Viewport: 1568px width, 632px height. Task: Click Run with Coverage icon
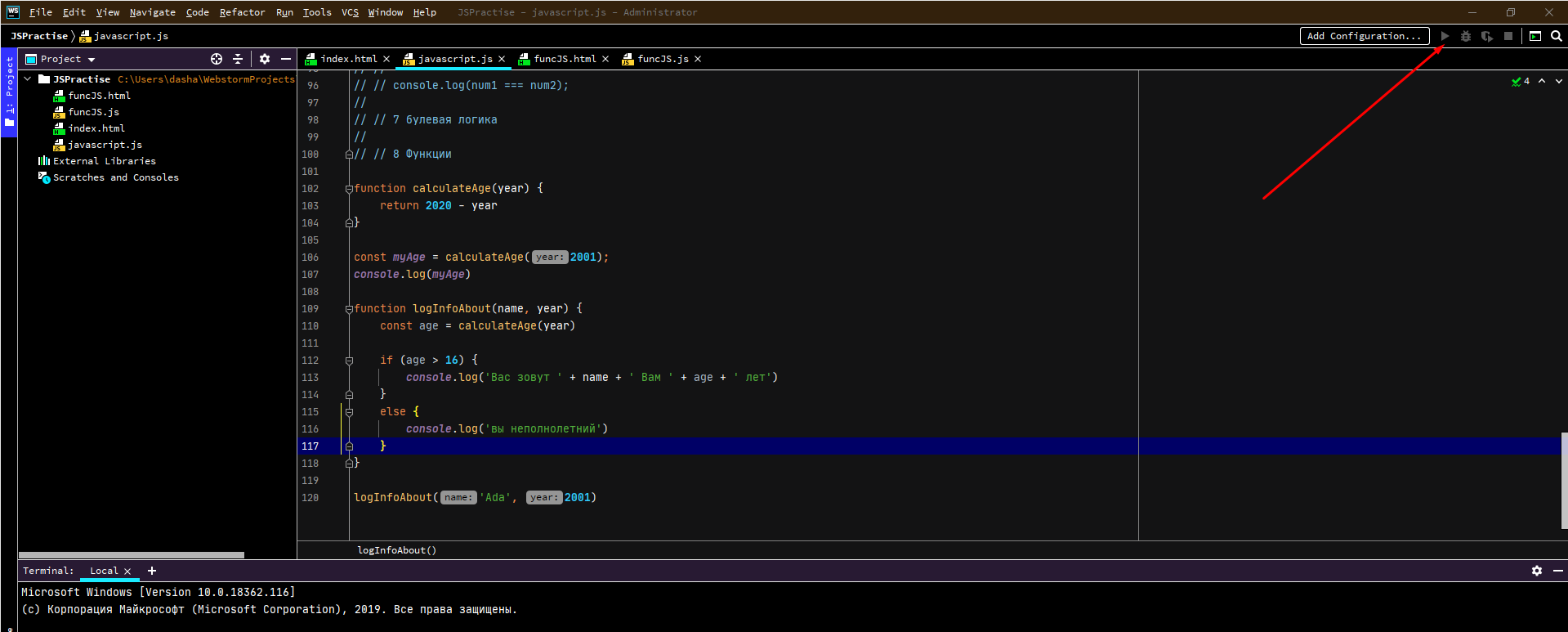click(1487, 36)
